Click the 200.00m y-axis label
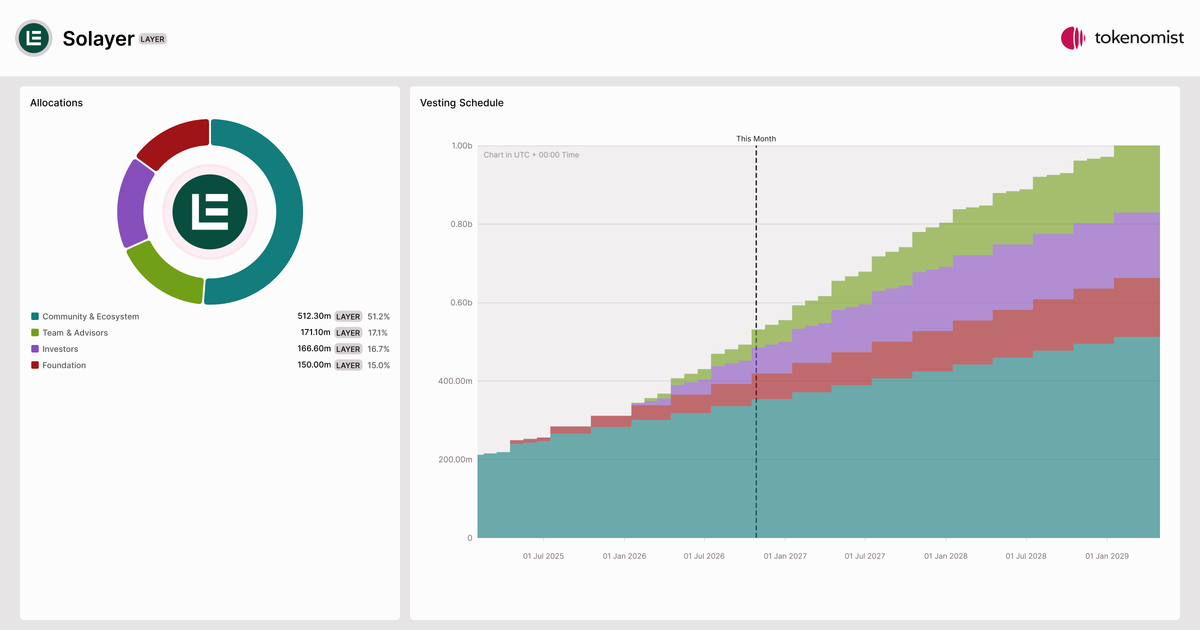The height and width of the screenshot is (630, 1200). (x=455, y=460)
